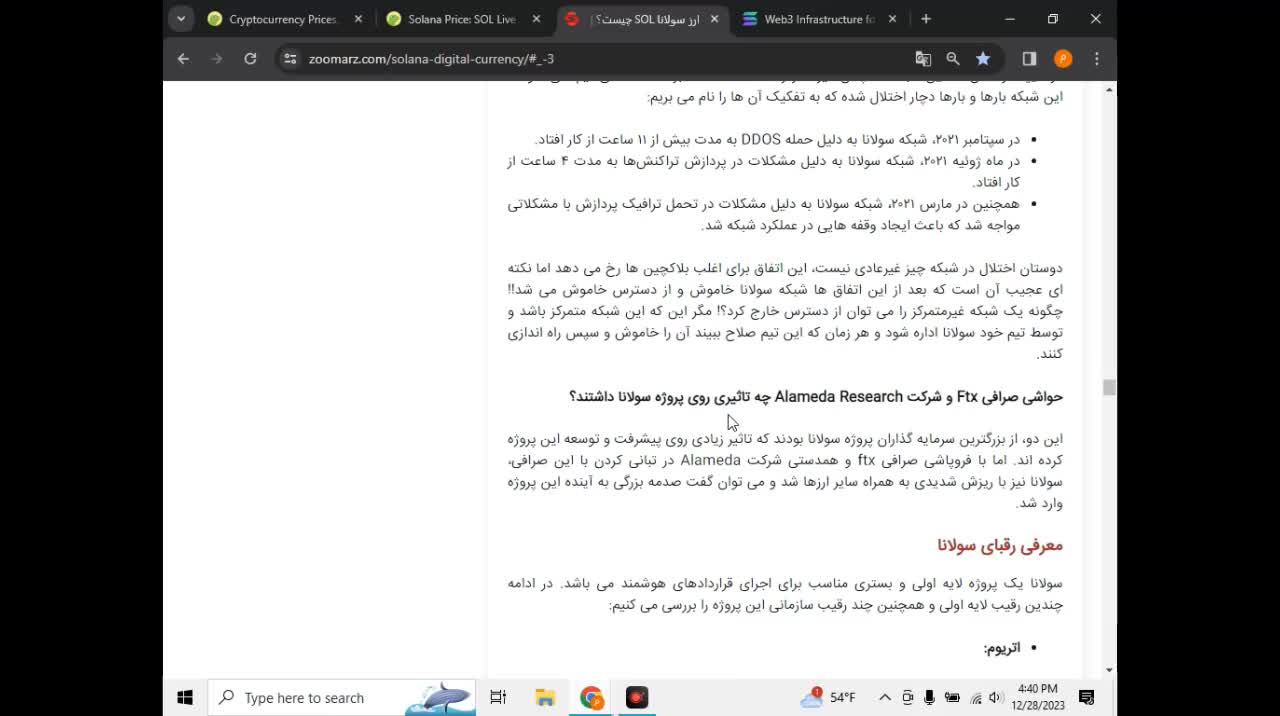Click the Meet Now tray icon
This screenshot has height=716, width=1280.
pos(908,697)
